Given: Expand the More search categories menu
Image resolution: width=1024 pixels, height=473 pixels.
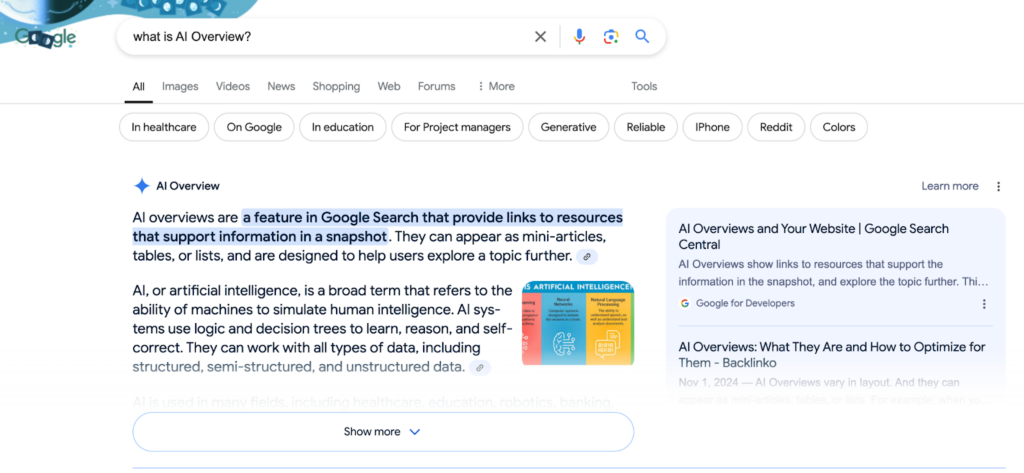Looking at the screenshot, I should (x=495, y=87).
